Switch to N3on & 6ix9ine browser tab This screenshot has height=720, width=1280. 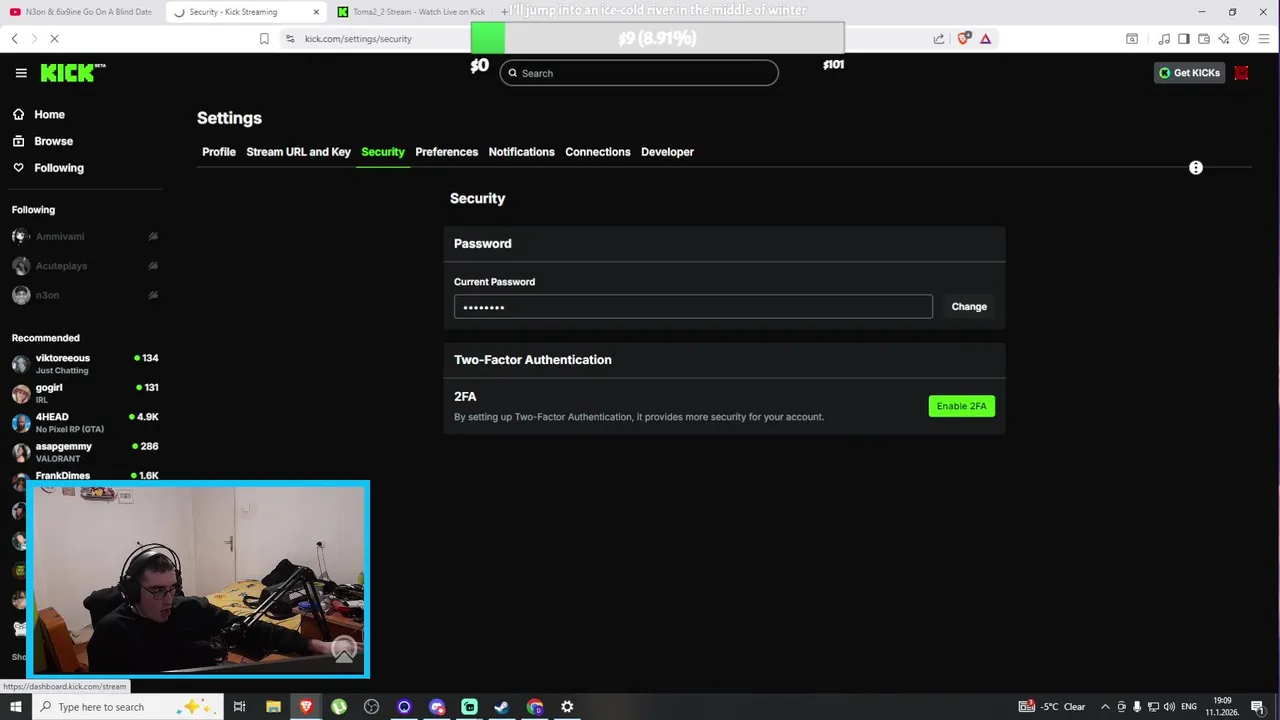tap(82, 12)
